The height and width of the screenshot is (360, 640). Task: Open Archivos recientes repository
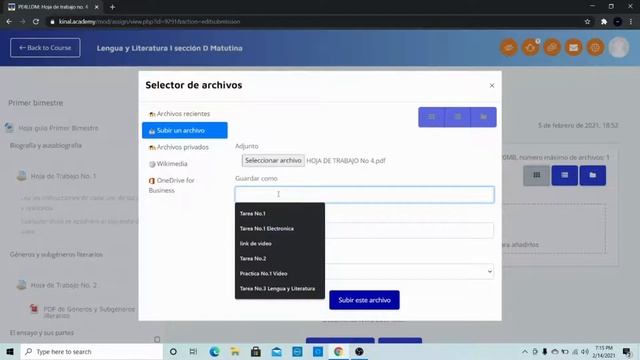click(x=180, y=114)
